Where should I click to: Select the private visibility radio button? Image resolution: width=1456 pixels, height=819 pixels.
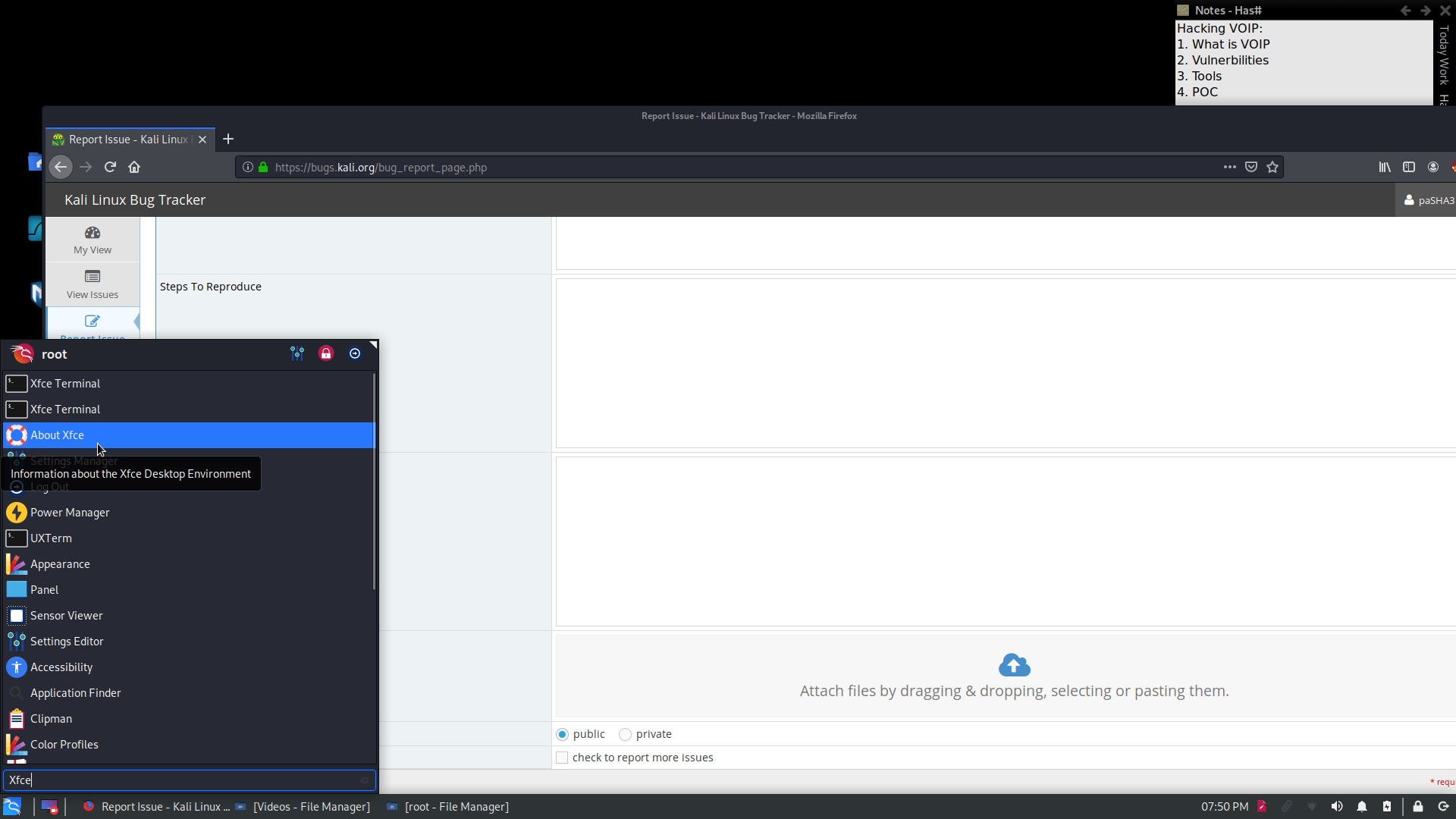625,734
